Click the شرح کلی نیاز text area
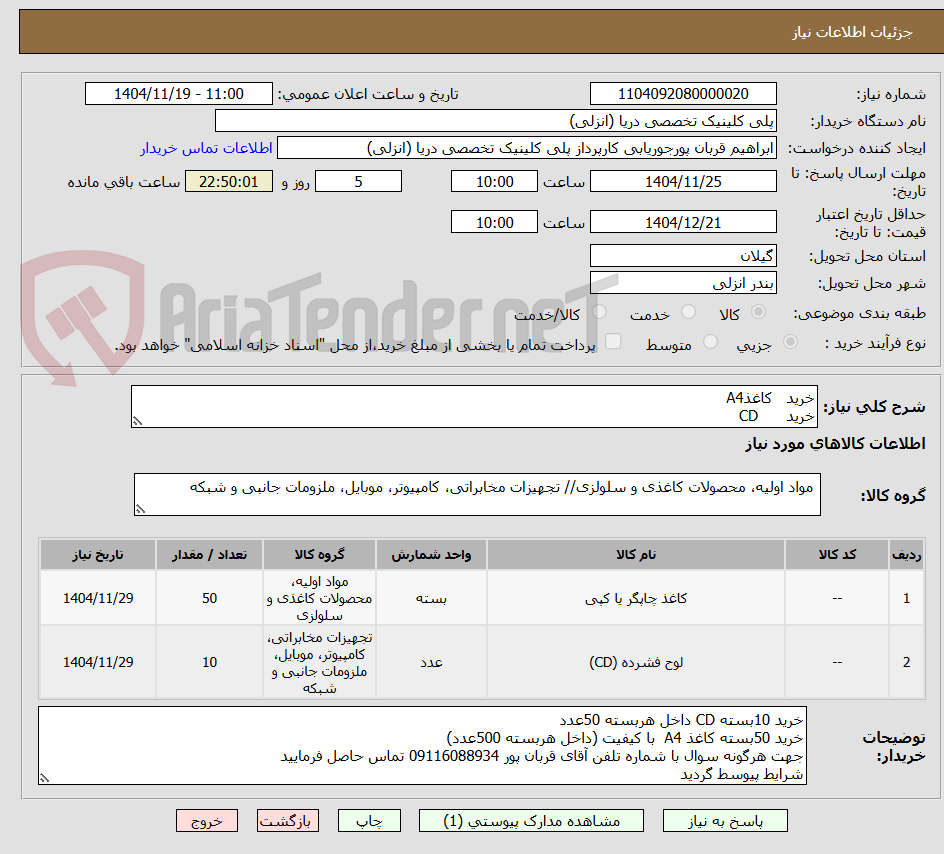944x854 pixels. click(474, 407)
